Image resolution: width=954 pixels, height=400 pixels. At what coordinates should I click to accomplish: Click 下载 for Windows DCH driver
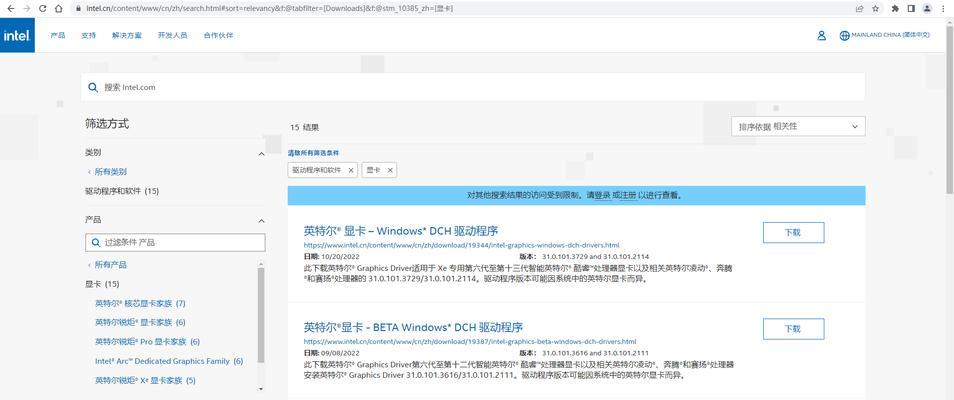point(793,233)
